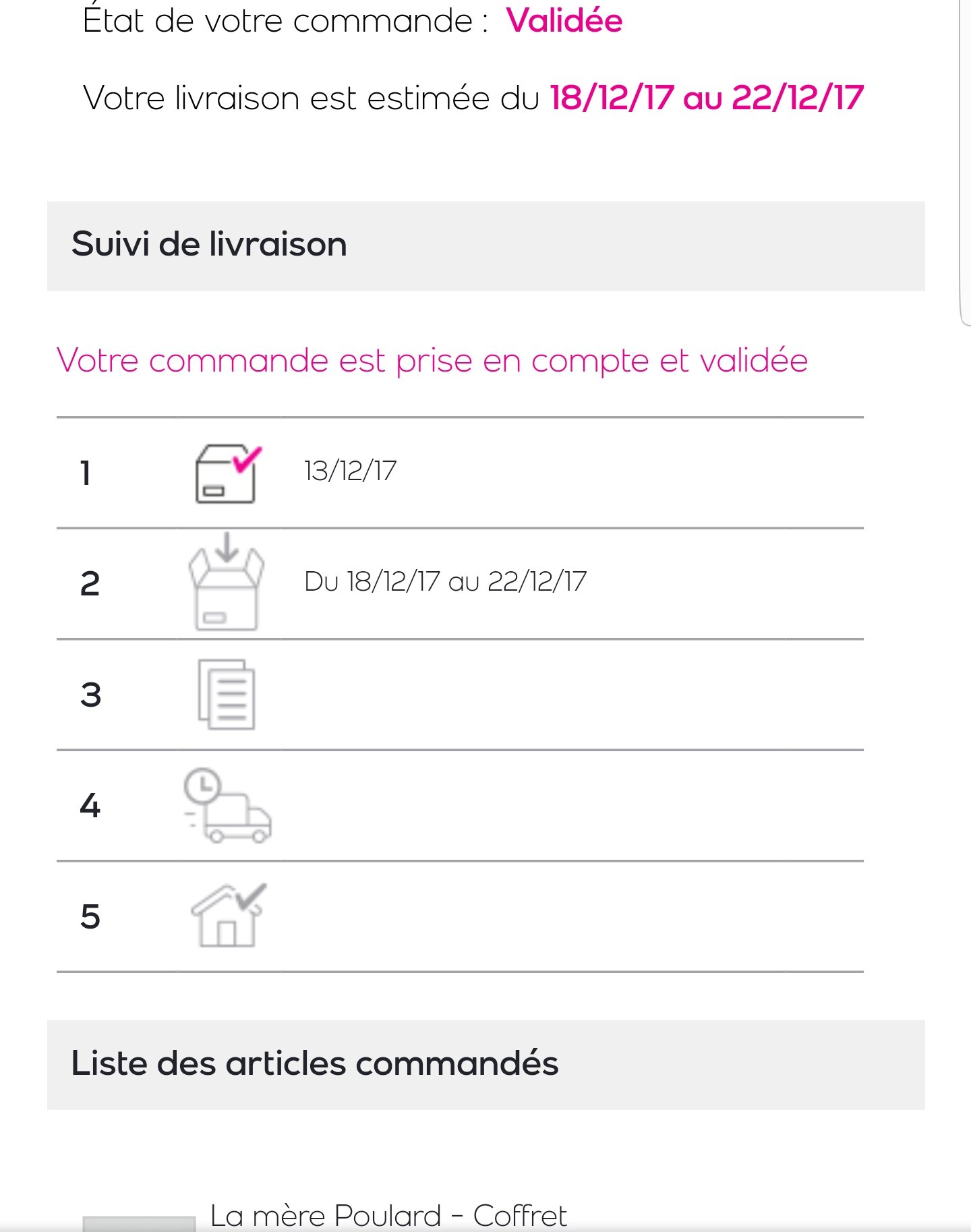Click the estimated delivery dates in pink
Viewport: 971px width, 1232px height.
(707, 98)
